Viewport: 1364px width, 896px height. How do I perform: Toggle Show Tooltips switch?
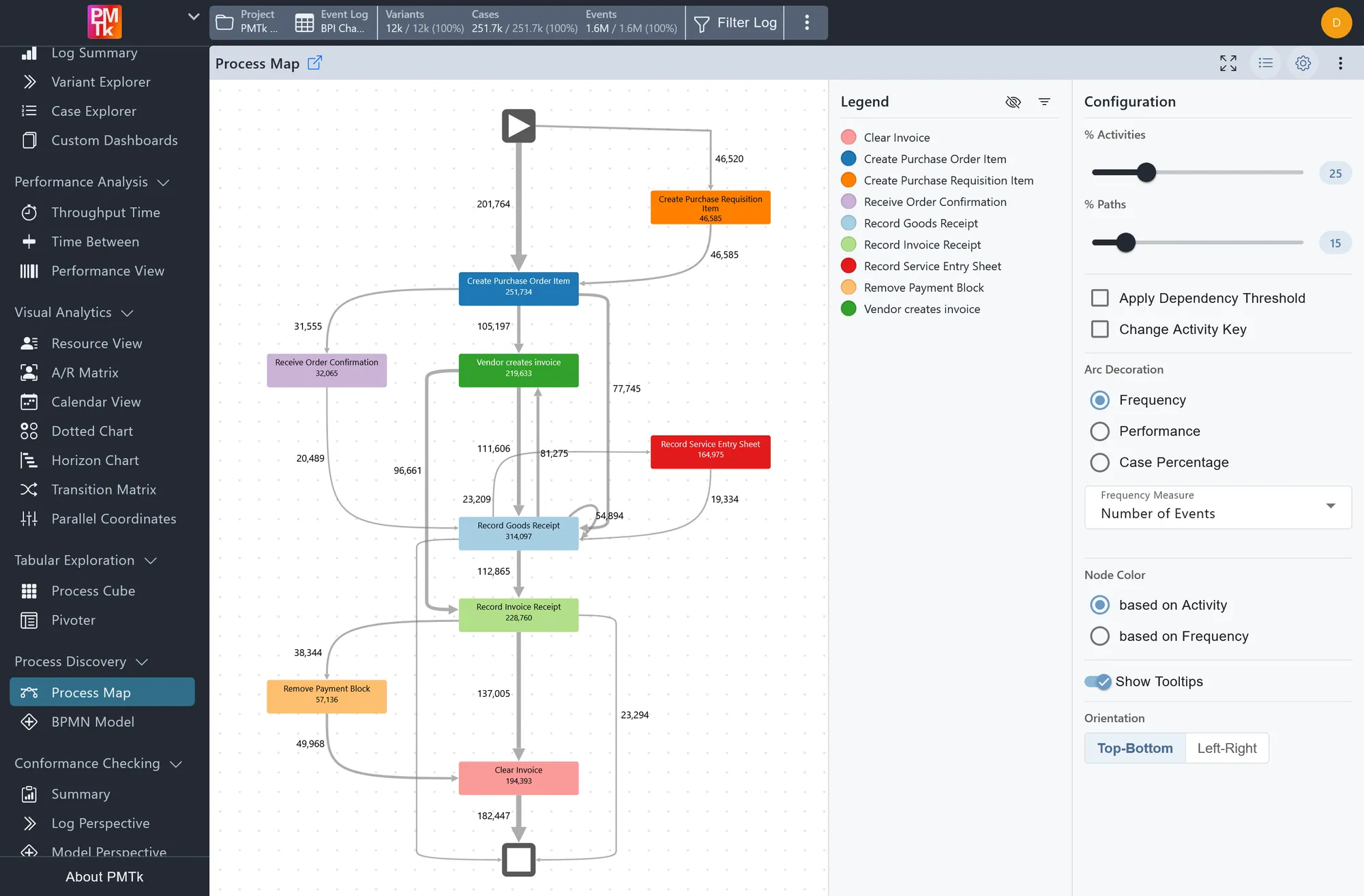tap(1098, 682)
